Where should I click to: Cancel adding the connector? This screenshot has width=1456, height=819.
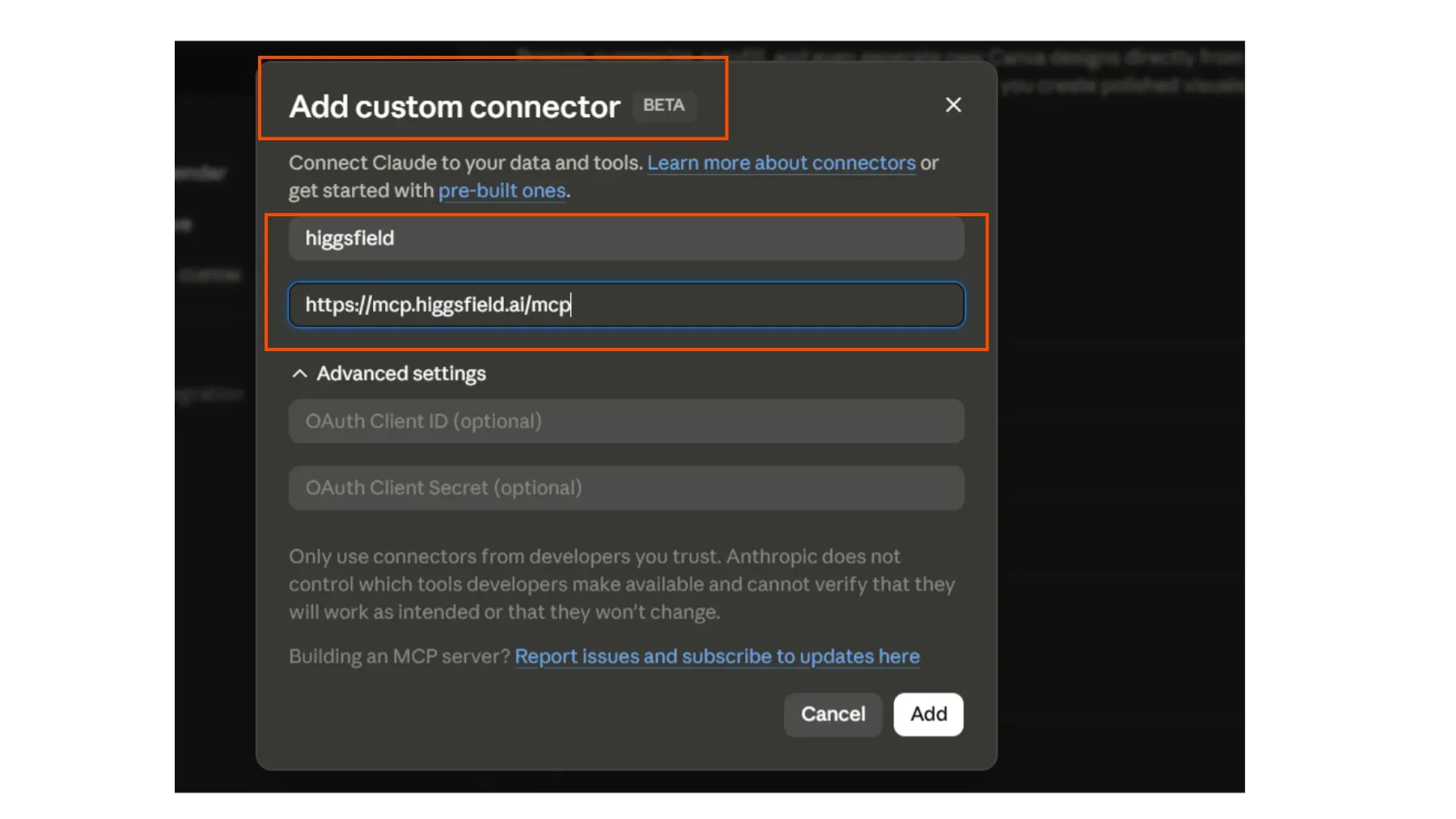(x=833, y=715)
